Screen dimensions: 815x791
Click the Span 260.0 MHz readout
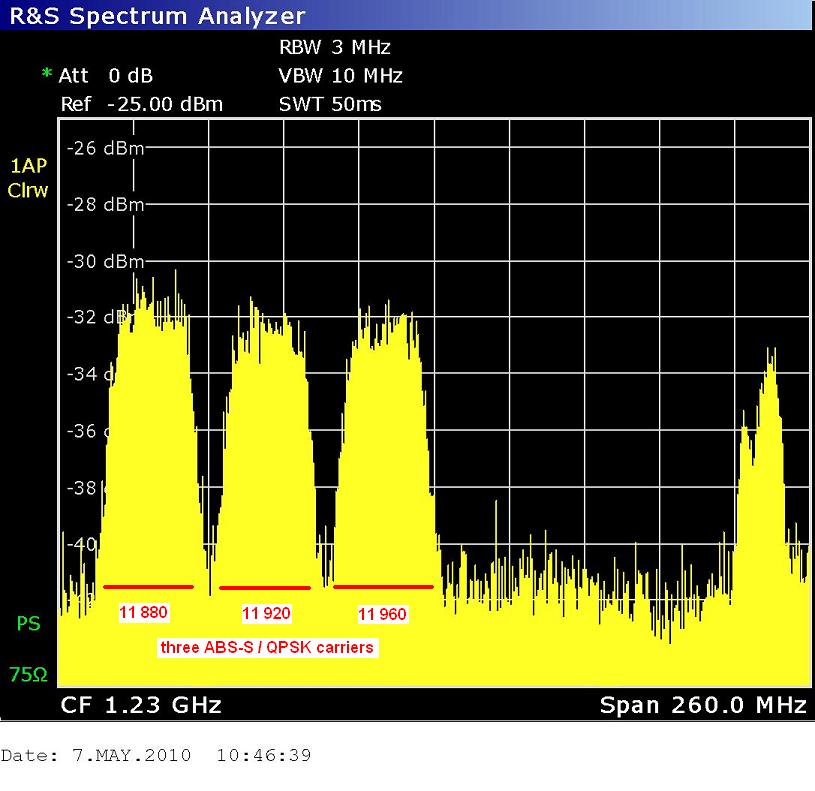(x=702, y=705)
